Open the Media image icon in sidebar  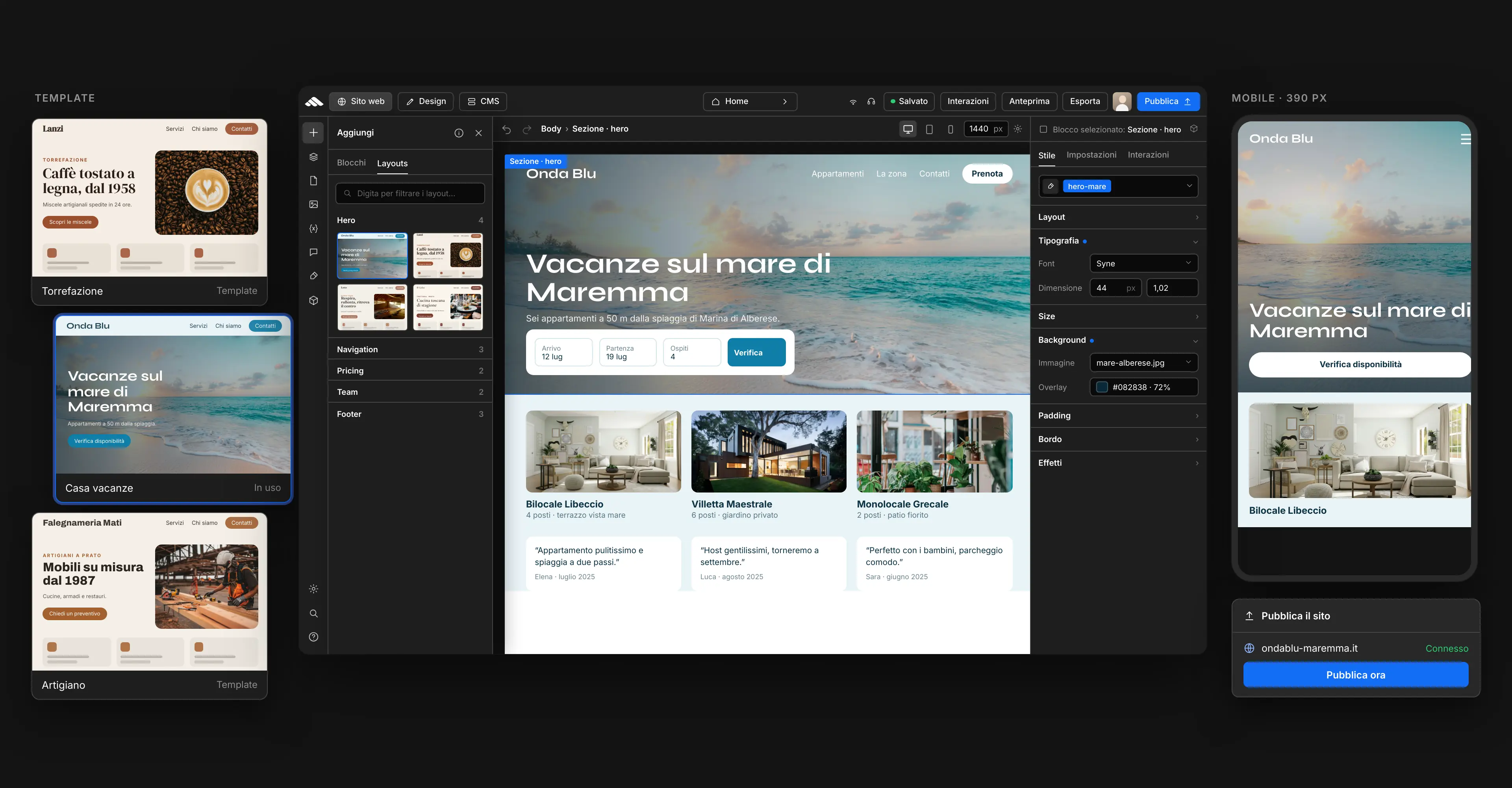[x=313, y=204]
